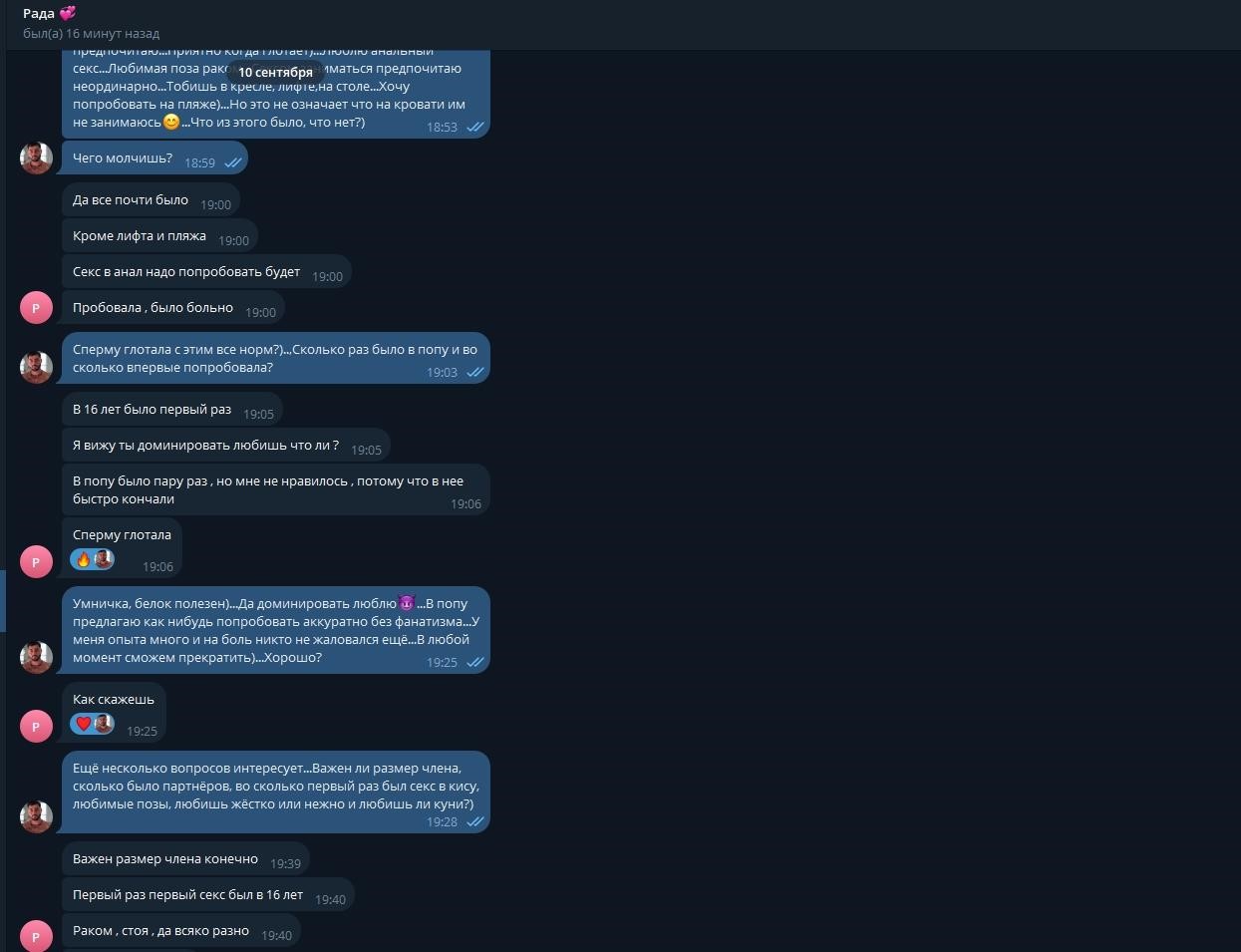Open sender photo avatar beside 'Чего молчишь?'
This screenshot has width=1241, height=952.
[x=36, y=159]
